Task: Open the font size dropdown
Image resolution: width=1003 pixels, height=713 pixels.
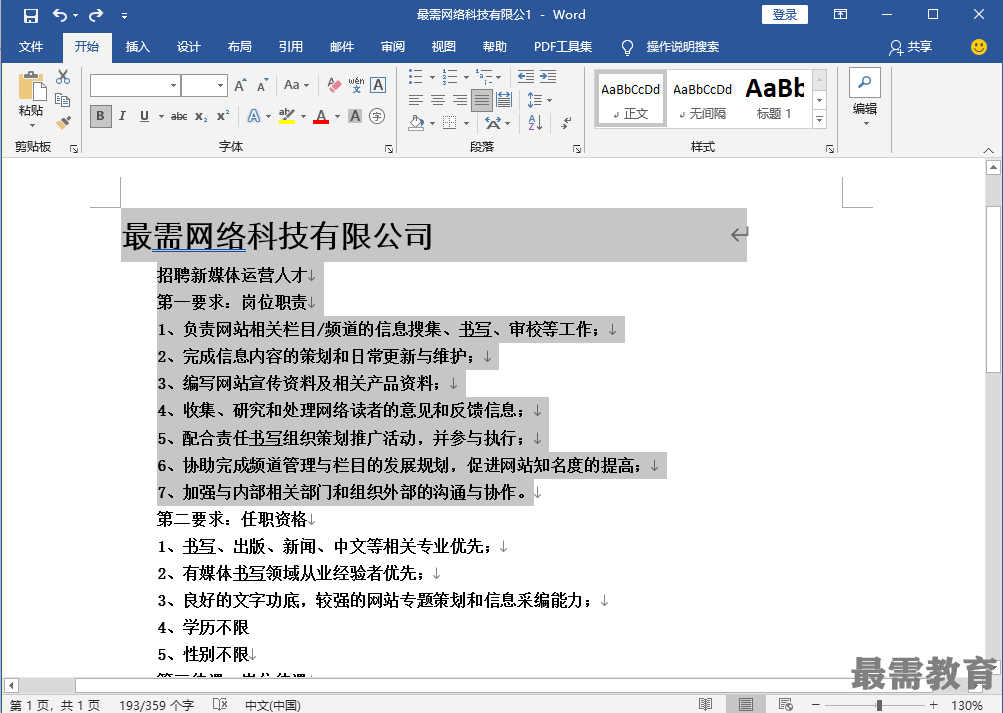Action: 220,85
